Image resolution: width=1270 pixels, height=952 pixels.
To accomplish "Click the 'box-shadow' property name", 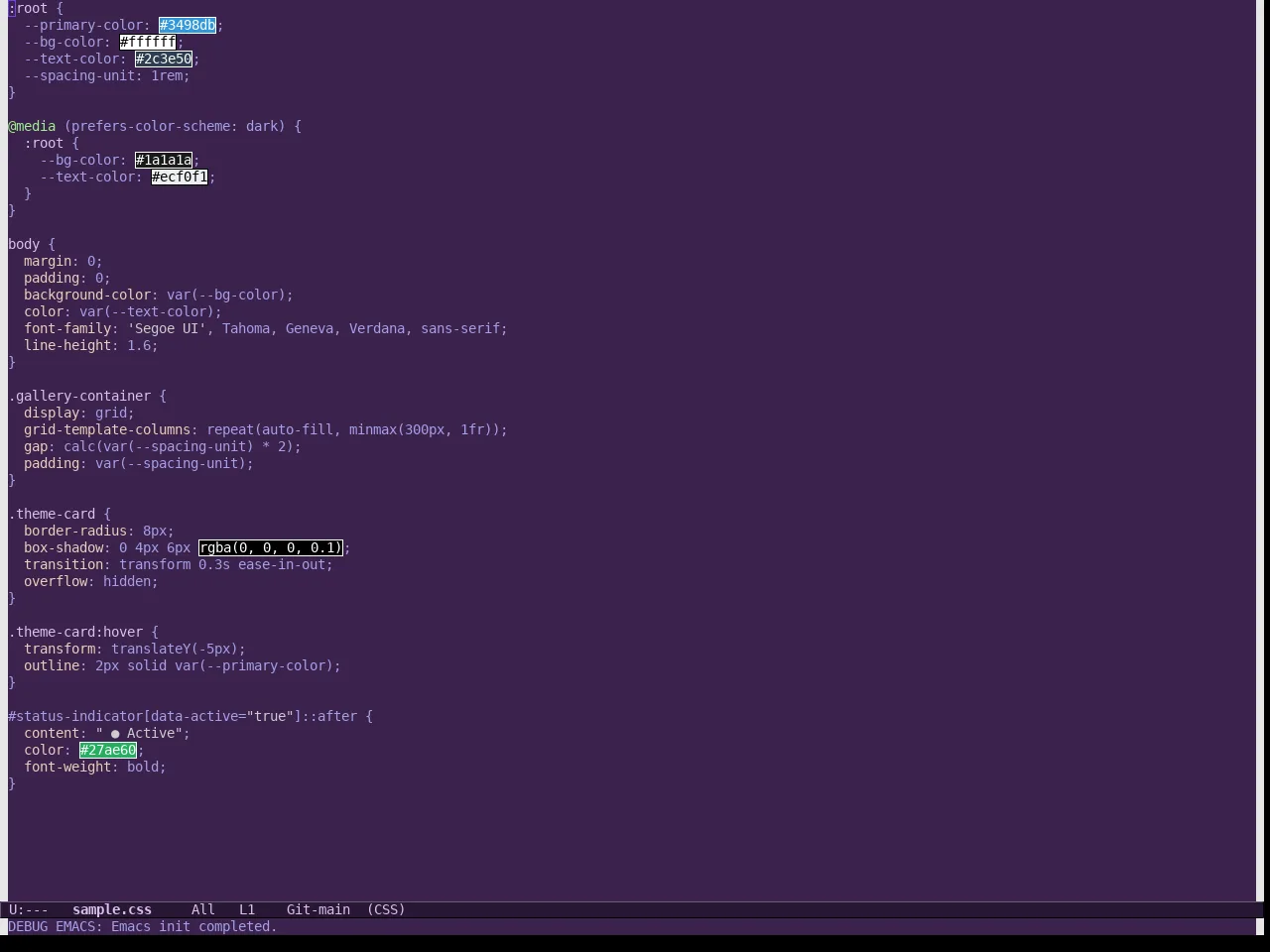I will [x=63, y=547].
